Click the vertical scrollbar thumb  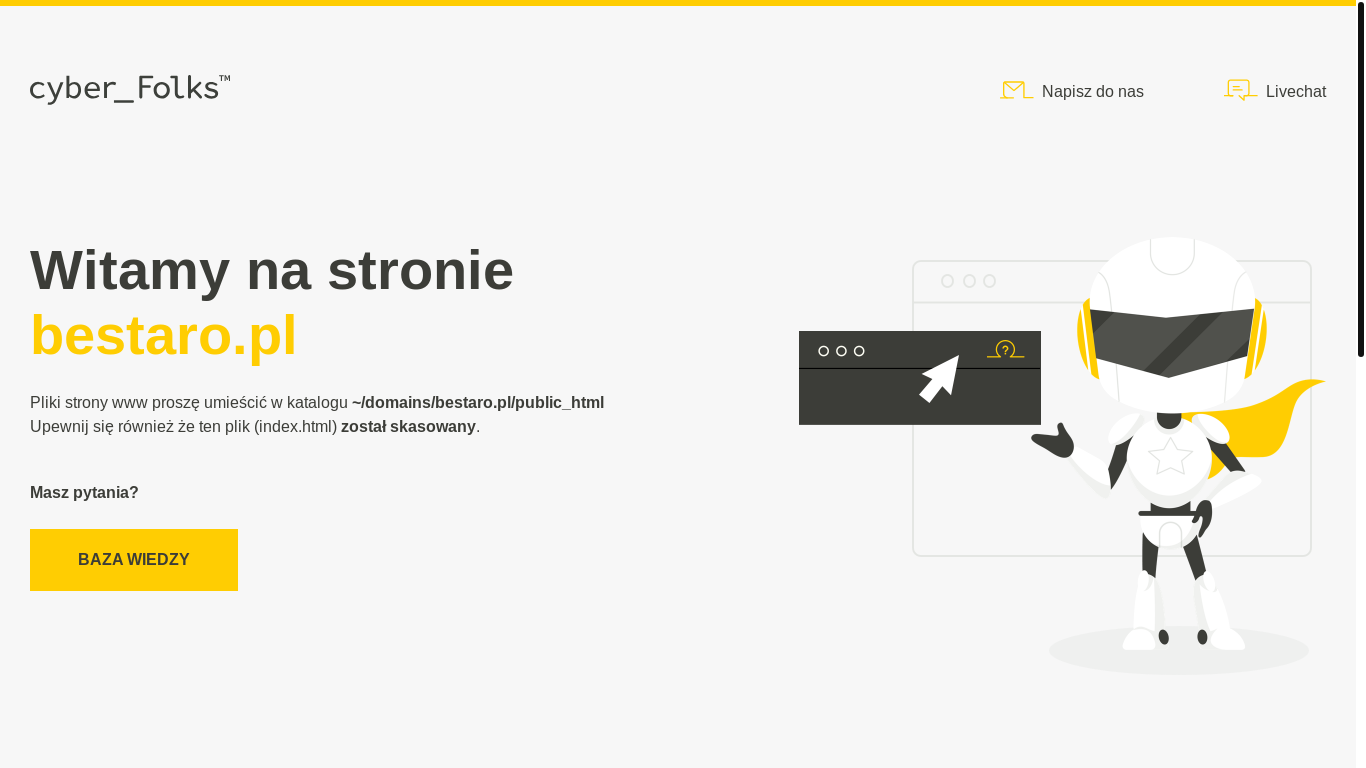[1360, 180]
